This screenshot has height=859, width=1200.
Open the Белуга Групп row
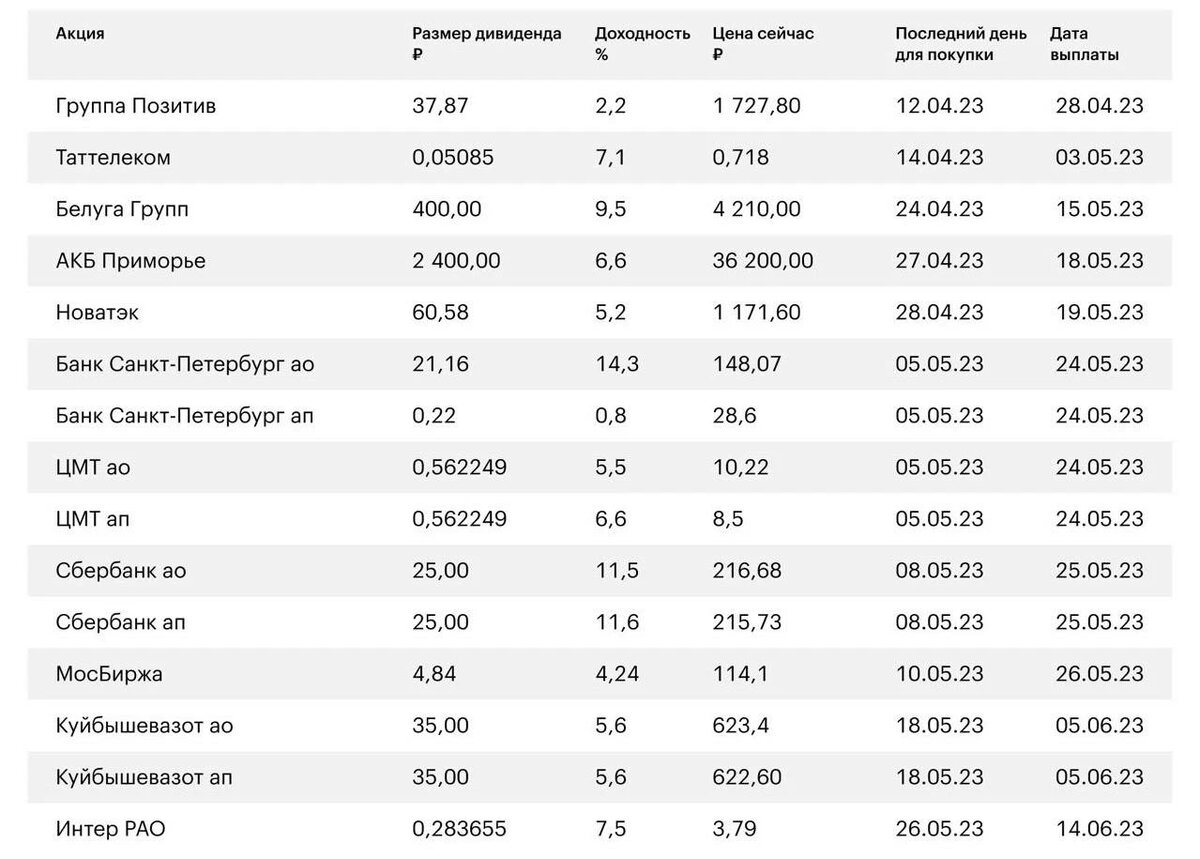pos(600,210)
